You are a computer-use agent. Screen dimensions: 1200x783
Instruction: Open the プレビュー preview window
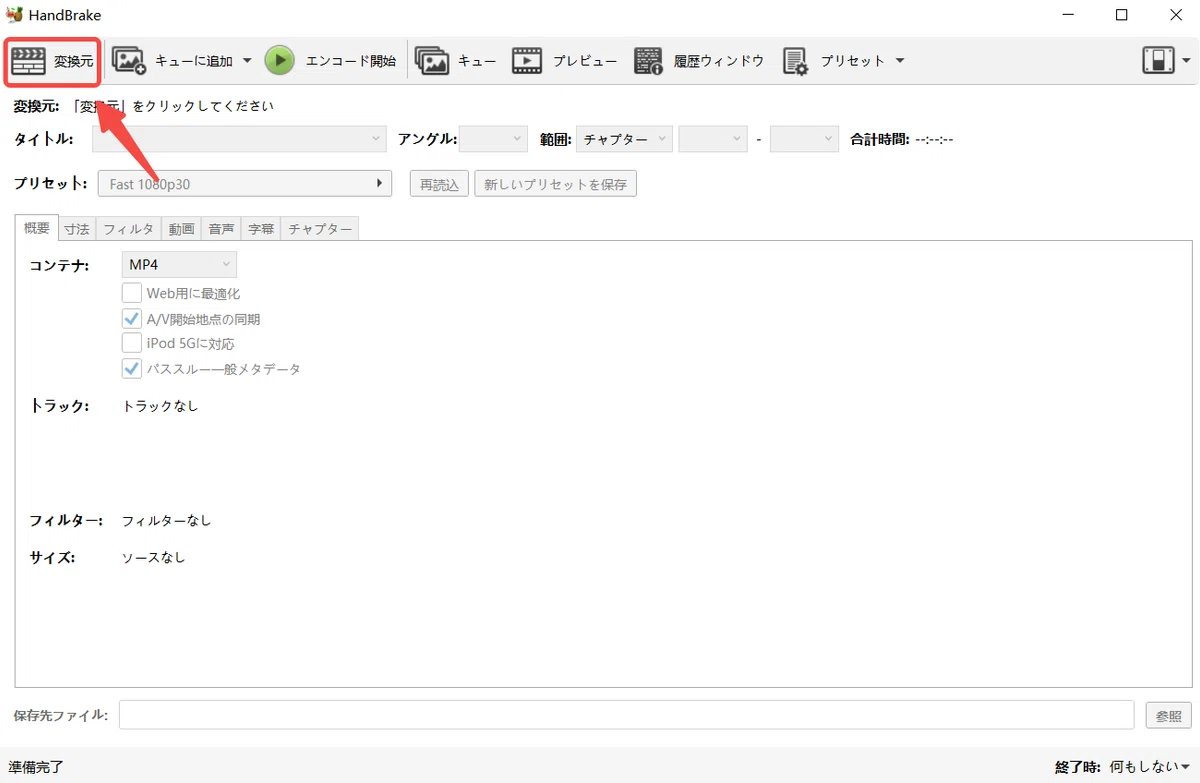(x=565, y=61)
